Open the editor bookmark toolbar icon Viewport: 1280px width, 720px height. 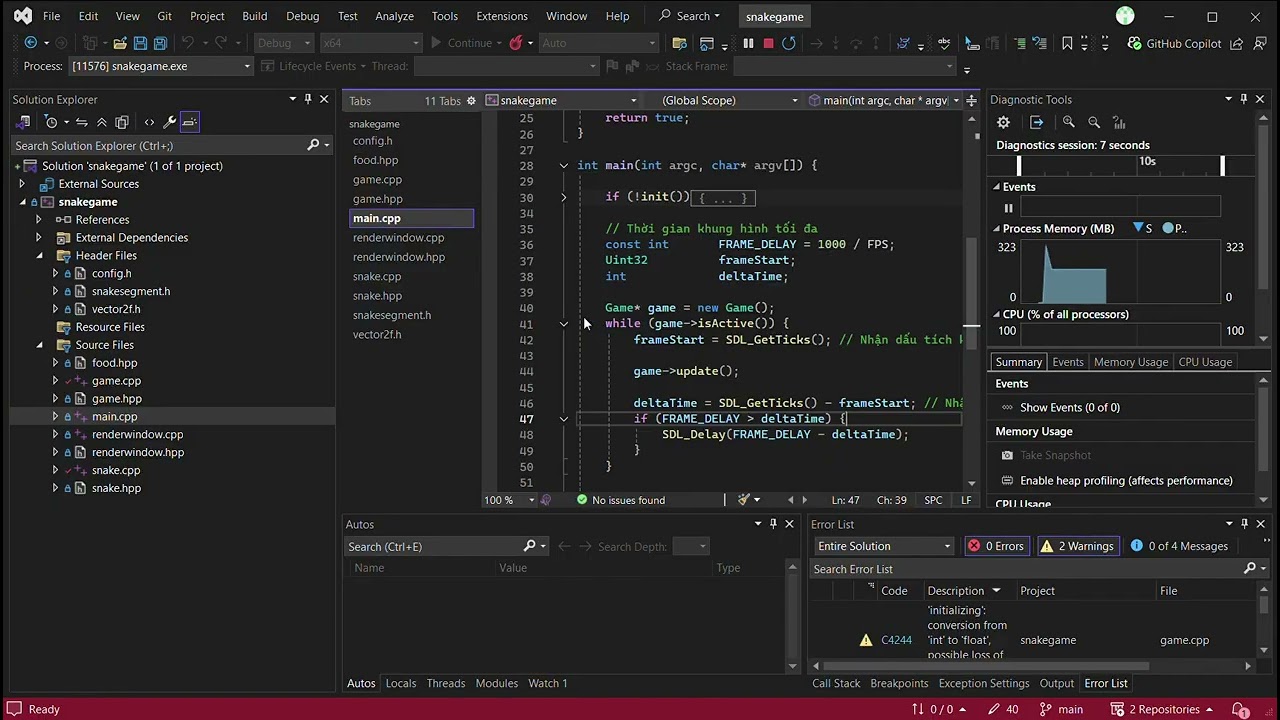pyautogui.click(x=1067, y=43)
